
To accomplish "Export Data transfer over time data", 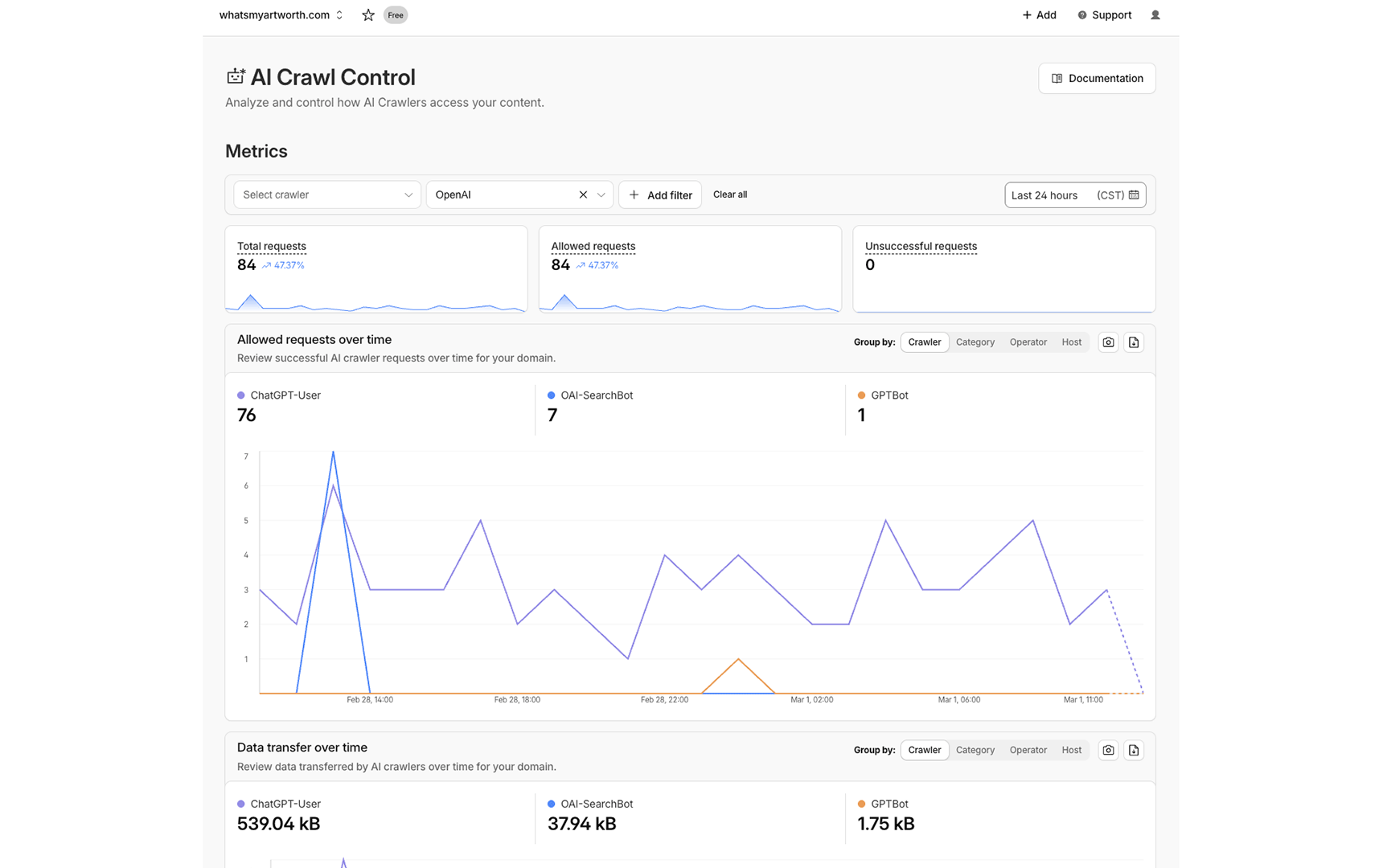I will click(x=1134, y=750).
